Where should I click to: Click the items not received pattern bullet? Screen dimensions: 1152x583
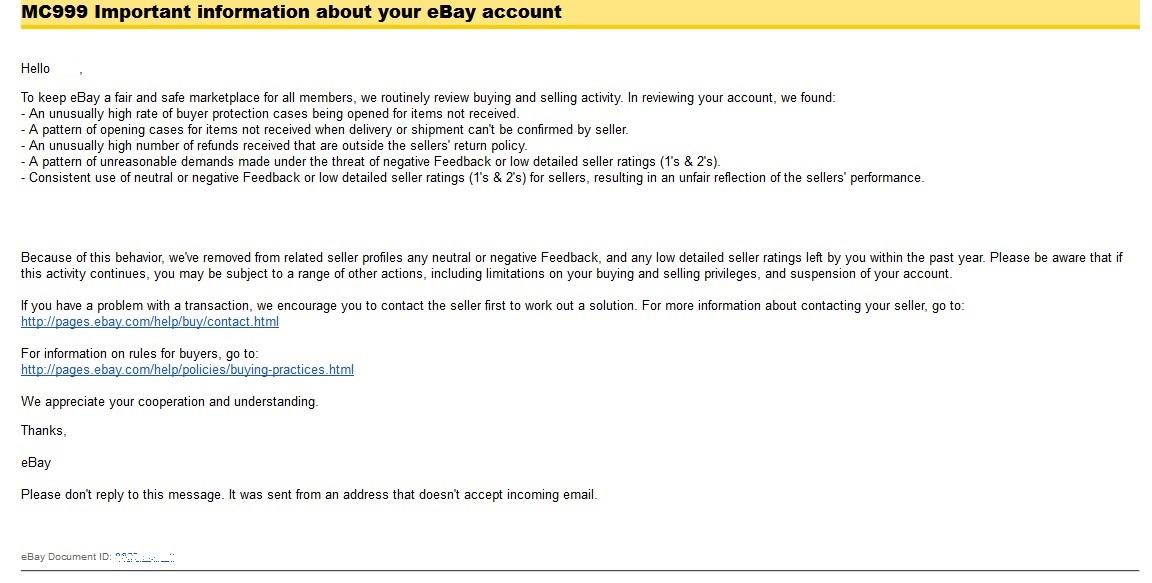[x=325, y=130]
